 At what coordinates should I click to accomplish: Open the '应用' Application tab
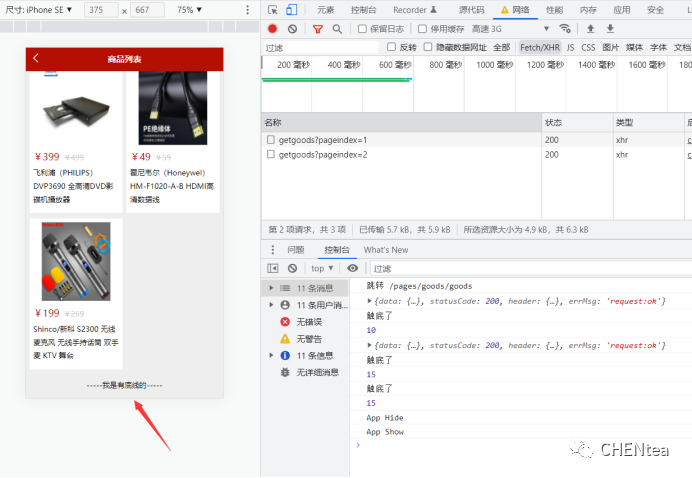[622, 10]
